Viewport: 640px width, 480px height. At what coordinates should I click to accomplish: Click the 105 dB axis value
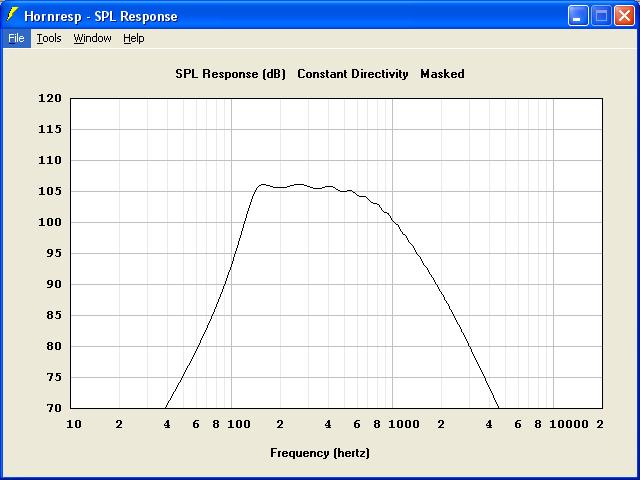50,191
